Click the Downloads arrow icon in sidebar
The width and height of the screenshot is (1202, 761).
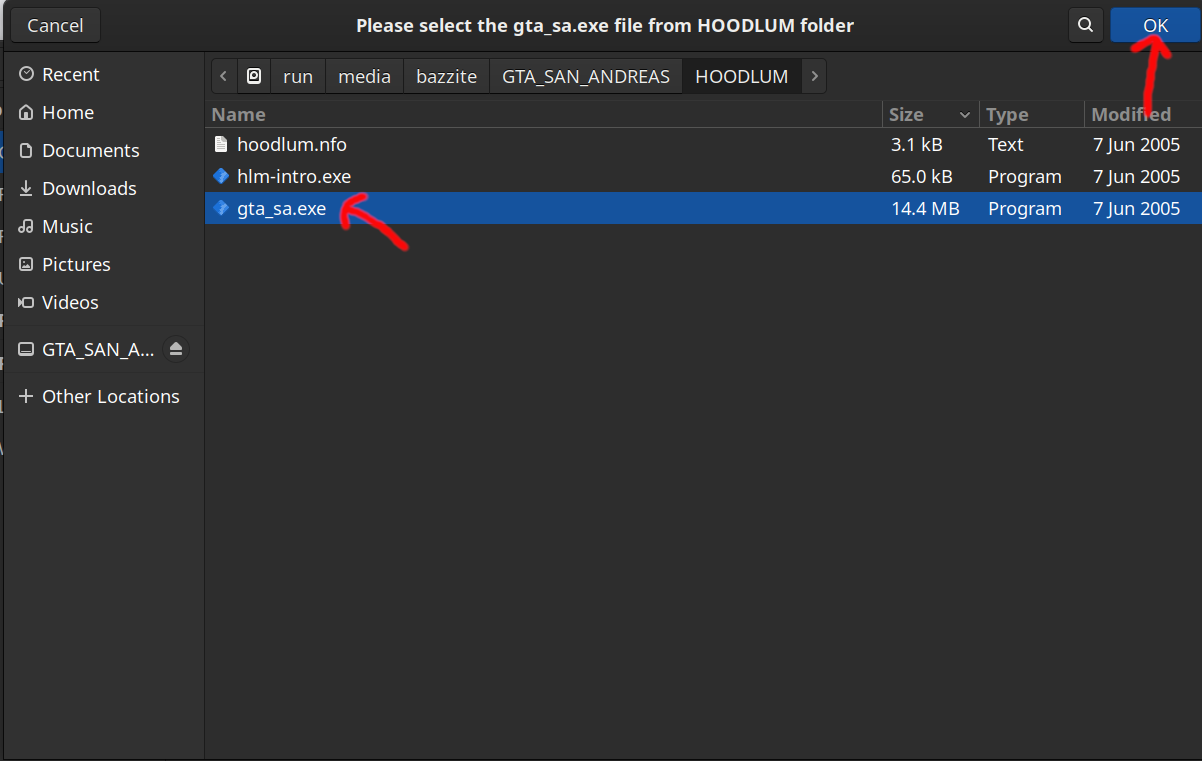pos(26,188)
